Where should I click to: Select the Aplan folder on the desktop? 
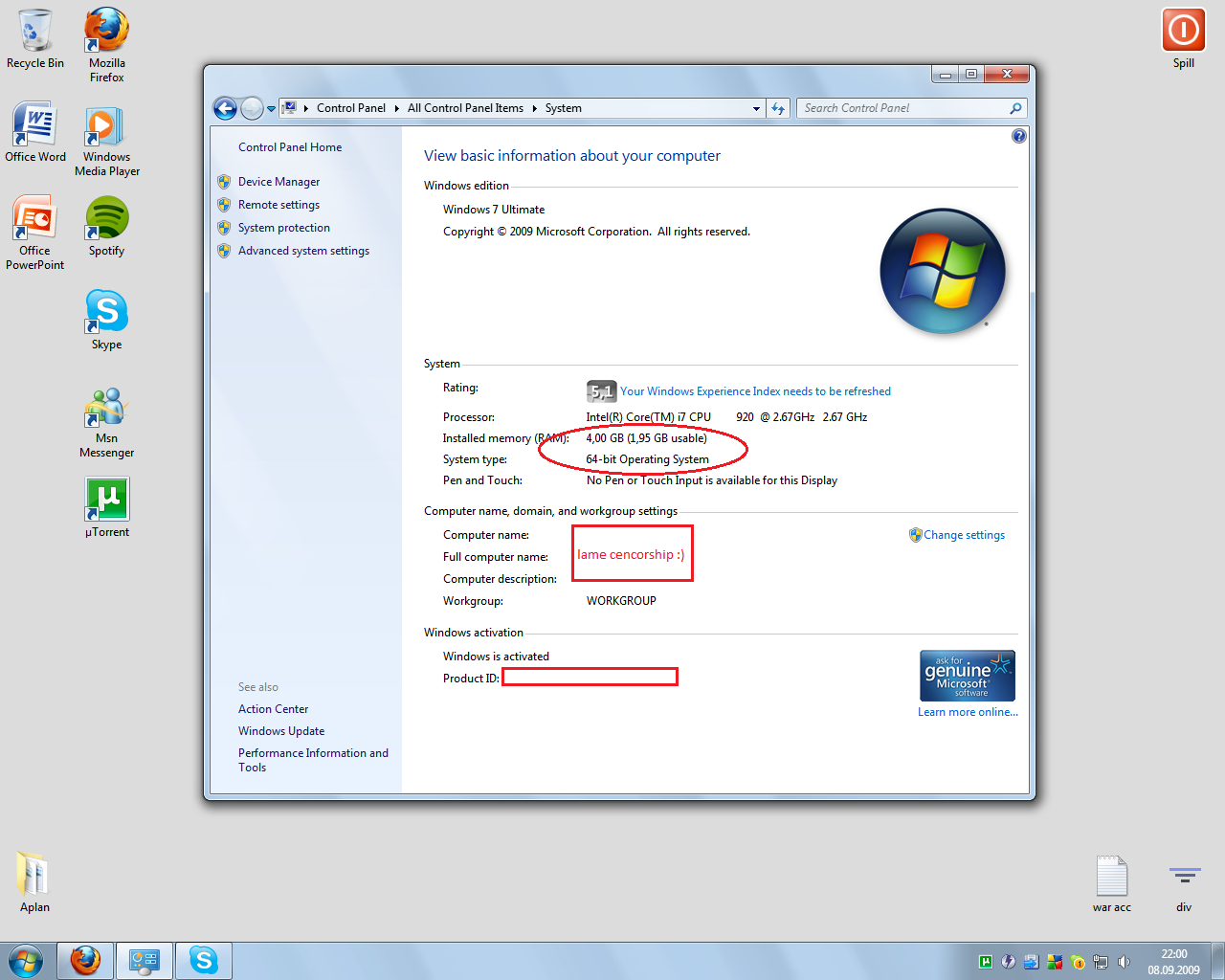[34, 882]
